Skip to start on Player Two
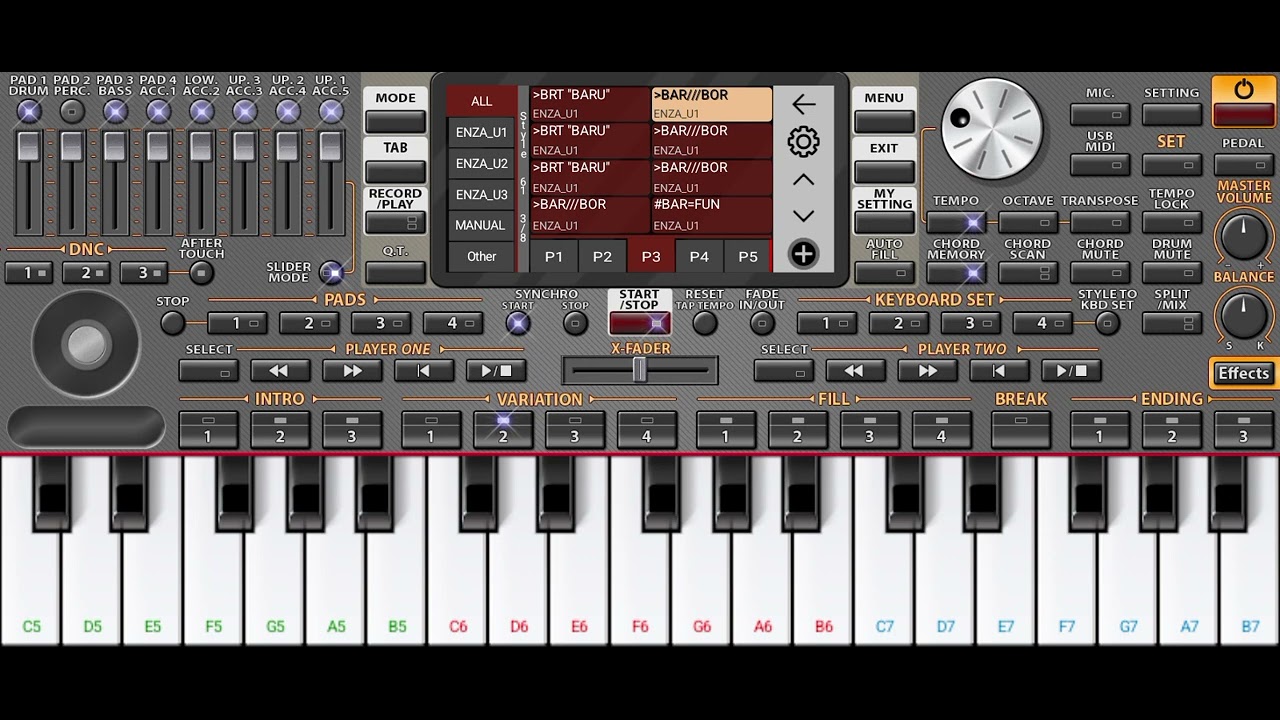The image size is (1280, 720). [999, 371]
